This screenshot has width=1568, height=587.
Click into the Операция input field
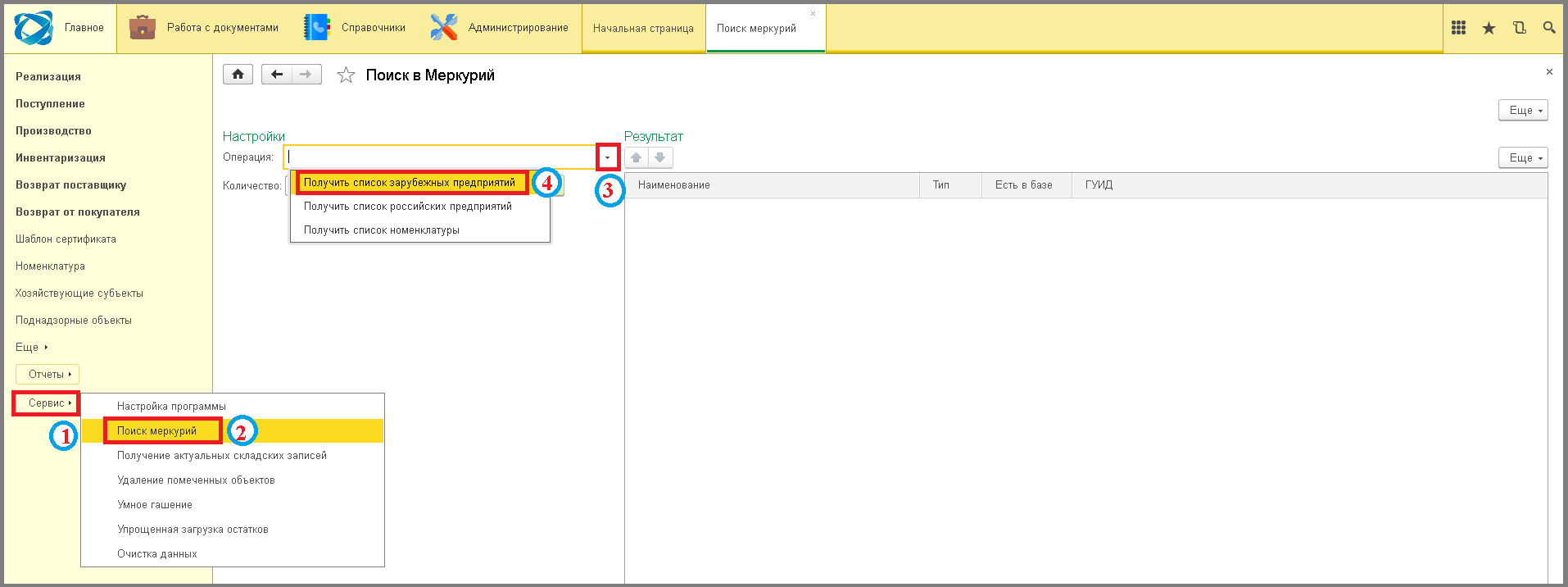441,157
